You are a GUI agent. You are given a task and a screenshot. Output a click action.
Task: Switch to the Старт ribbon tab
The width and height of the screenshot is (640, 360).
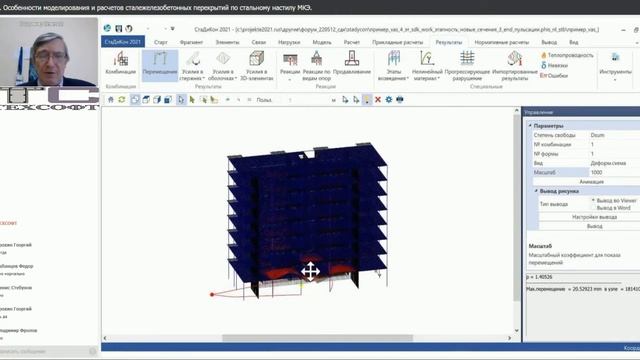[x=161, y=42]
